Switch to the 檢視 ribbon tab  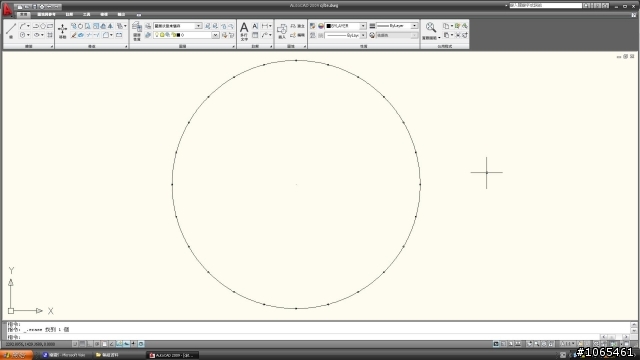(104, 14)
